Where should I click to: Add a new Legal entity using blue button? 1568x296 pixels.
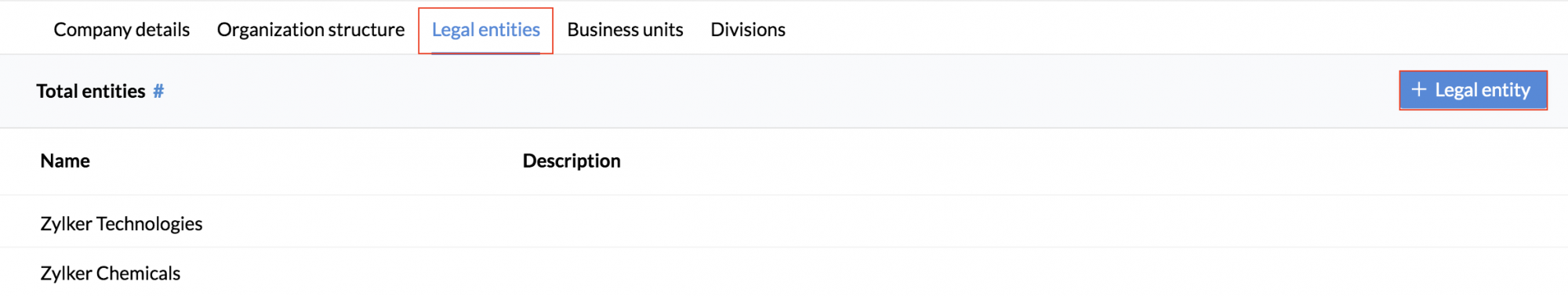pos(1473,90)
